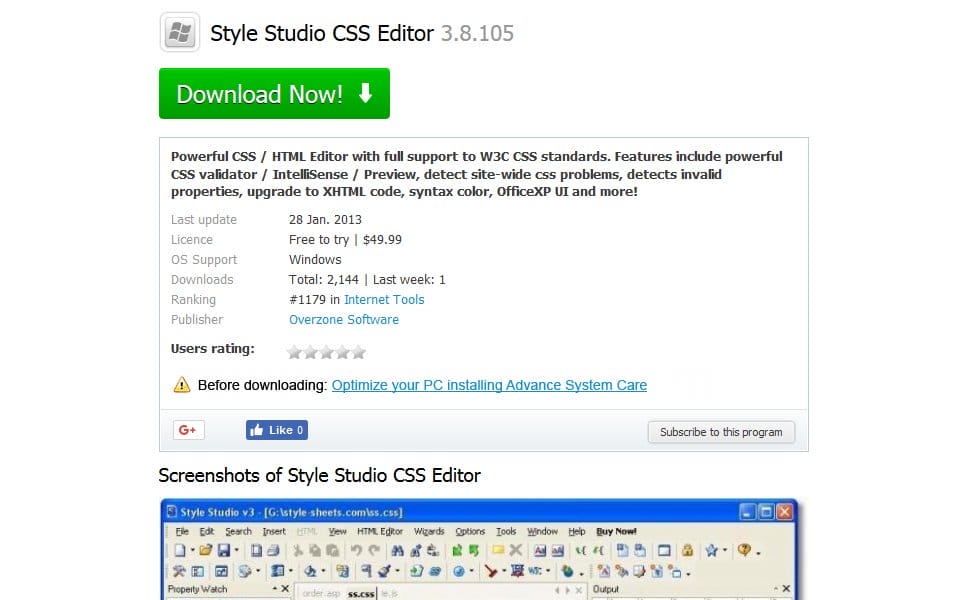954x600 pixels.
Task: Open the Search menu in Style Studio
Action: tap(238, 531)
